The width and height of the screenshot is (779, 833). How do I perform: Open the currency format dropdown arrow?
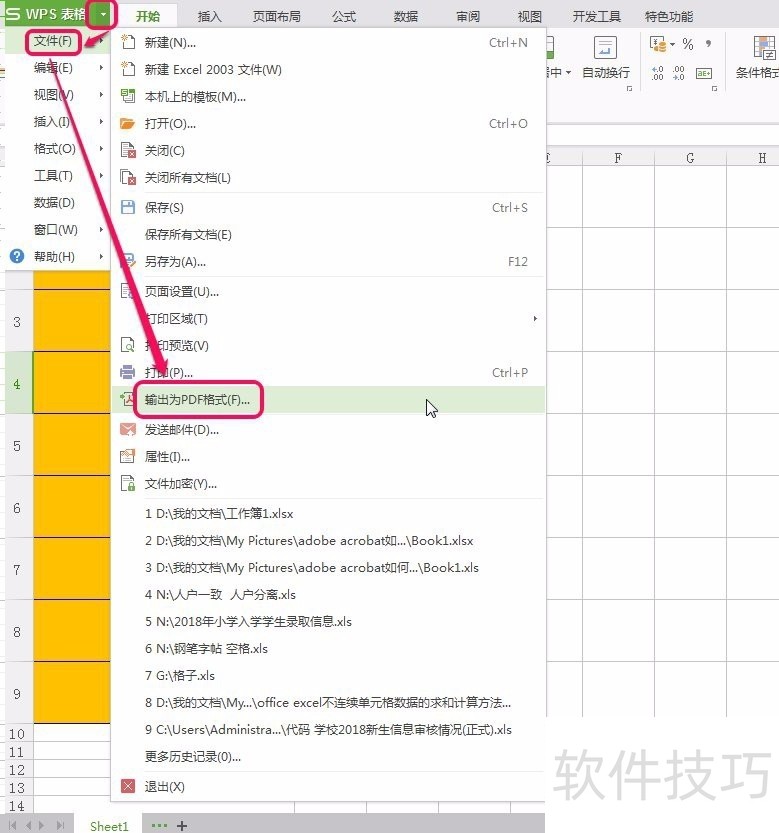(672, 45)
